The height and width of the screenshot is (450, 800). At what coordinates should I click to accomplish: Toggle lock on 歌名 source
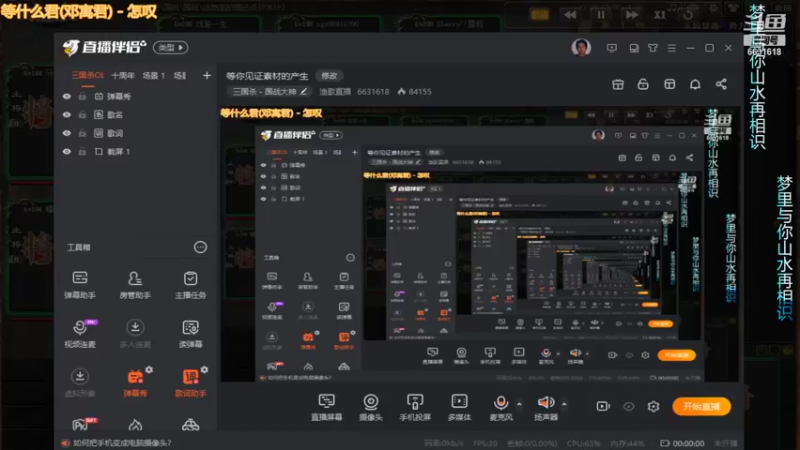click(82, 115)
